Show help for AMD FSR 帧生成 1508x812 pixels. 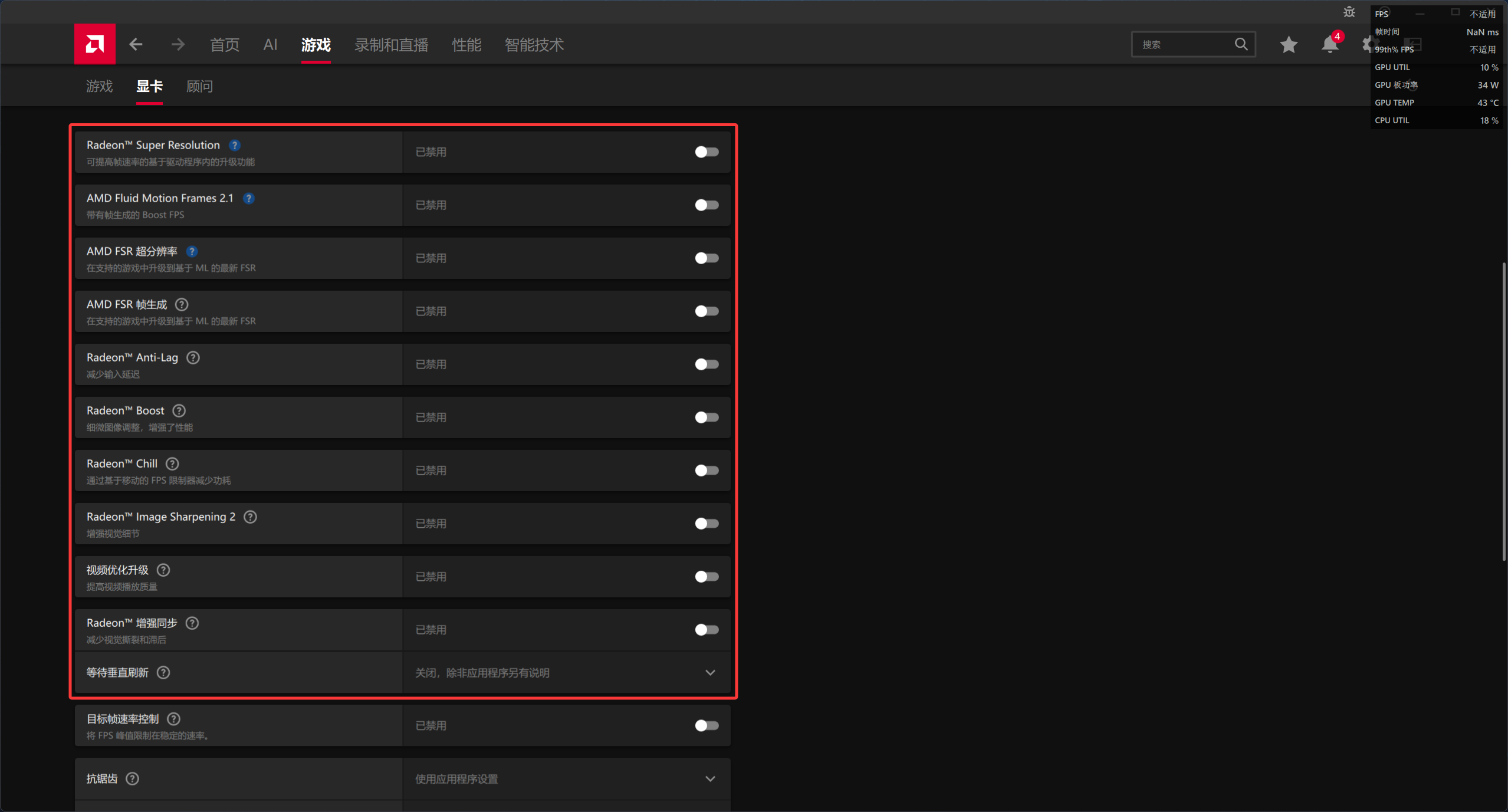(x=182, y=304)
